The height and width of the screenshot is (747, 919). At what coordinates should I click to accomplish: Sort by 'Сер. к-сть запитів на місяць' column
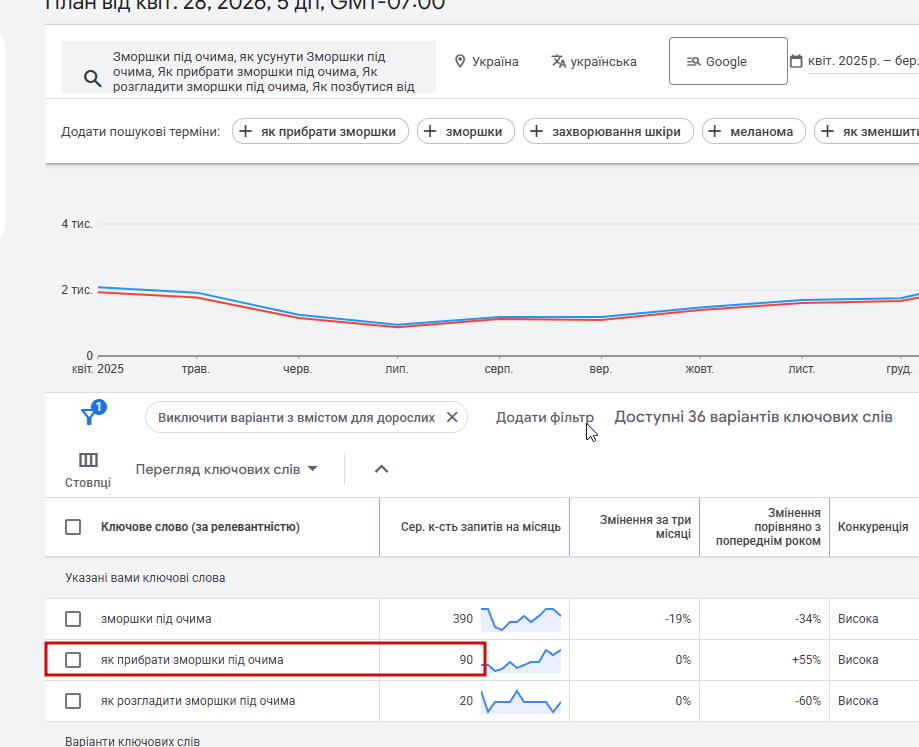pos(480,527)
